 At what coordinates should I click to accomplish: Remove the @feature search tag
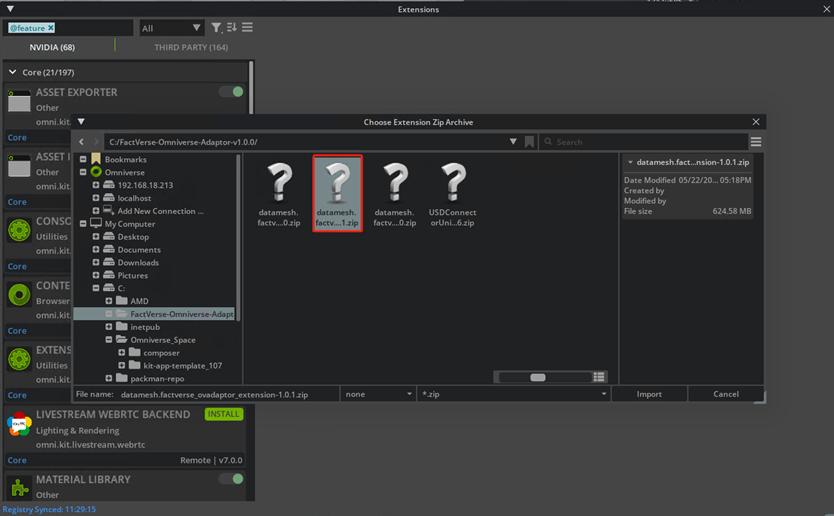click(x=51, y=28)
